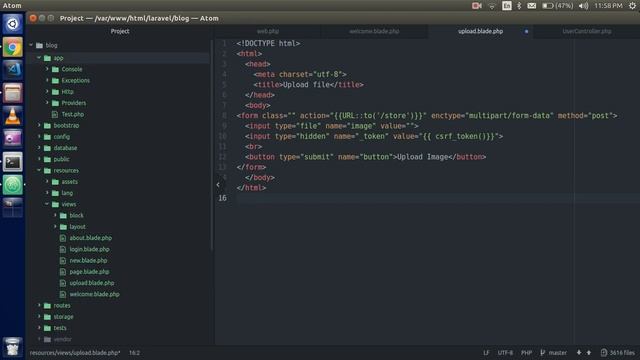Screen dimensions: 640x360
Task: Click modified dot on upload.blade.php tab
Action: 526,31
